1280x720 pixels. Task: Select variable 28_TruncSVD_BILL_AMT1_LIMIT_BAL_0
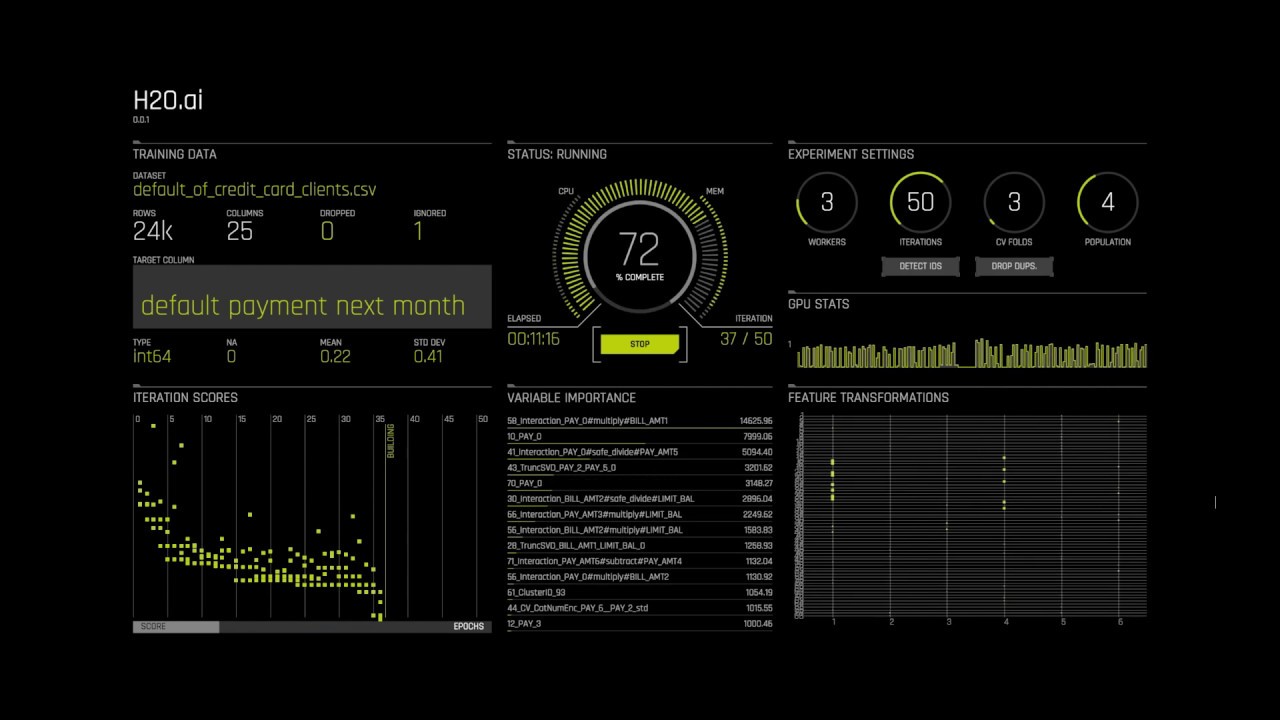pos(640,545)
